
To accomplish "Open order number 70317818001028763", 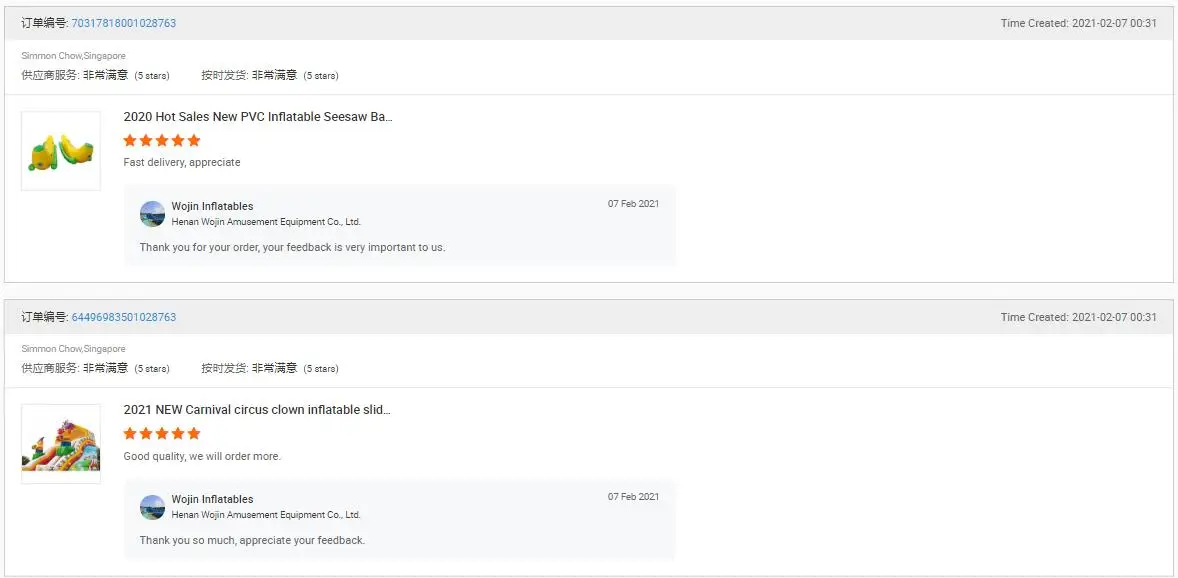I will (124, 23).
